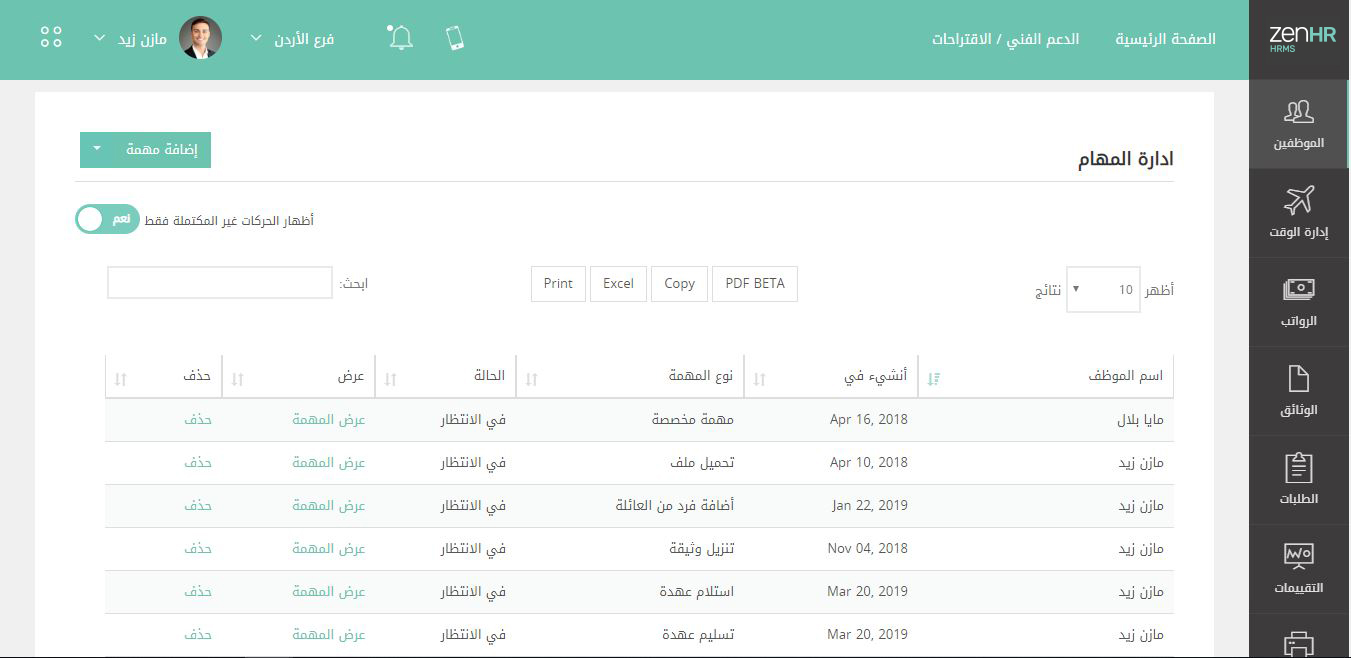Click حذف for استلام عهدة row
Screen dimensions: 1351x658
(x=198, y=592)
